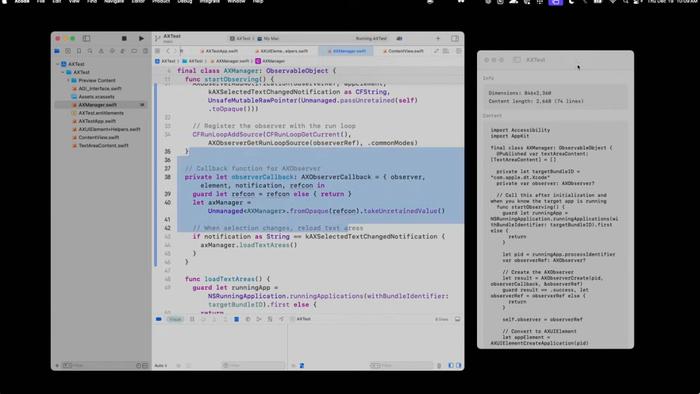Select AXUIElement+Helpers.swift in navigator
The height and width of the screenshot is (394, 700).
tap(109, 129)
